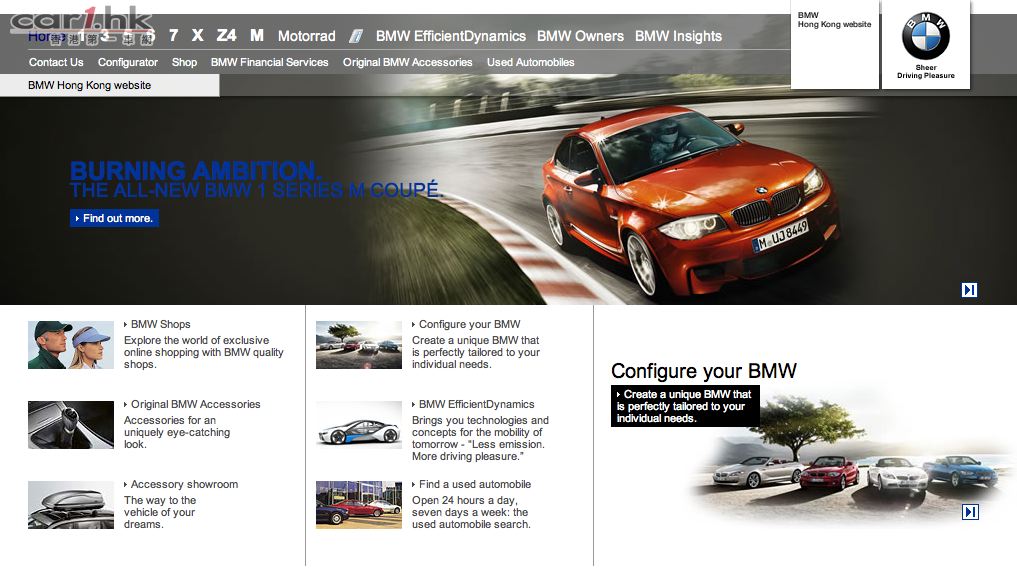Open Find a used automobile link

point(474,484)
